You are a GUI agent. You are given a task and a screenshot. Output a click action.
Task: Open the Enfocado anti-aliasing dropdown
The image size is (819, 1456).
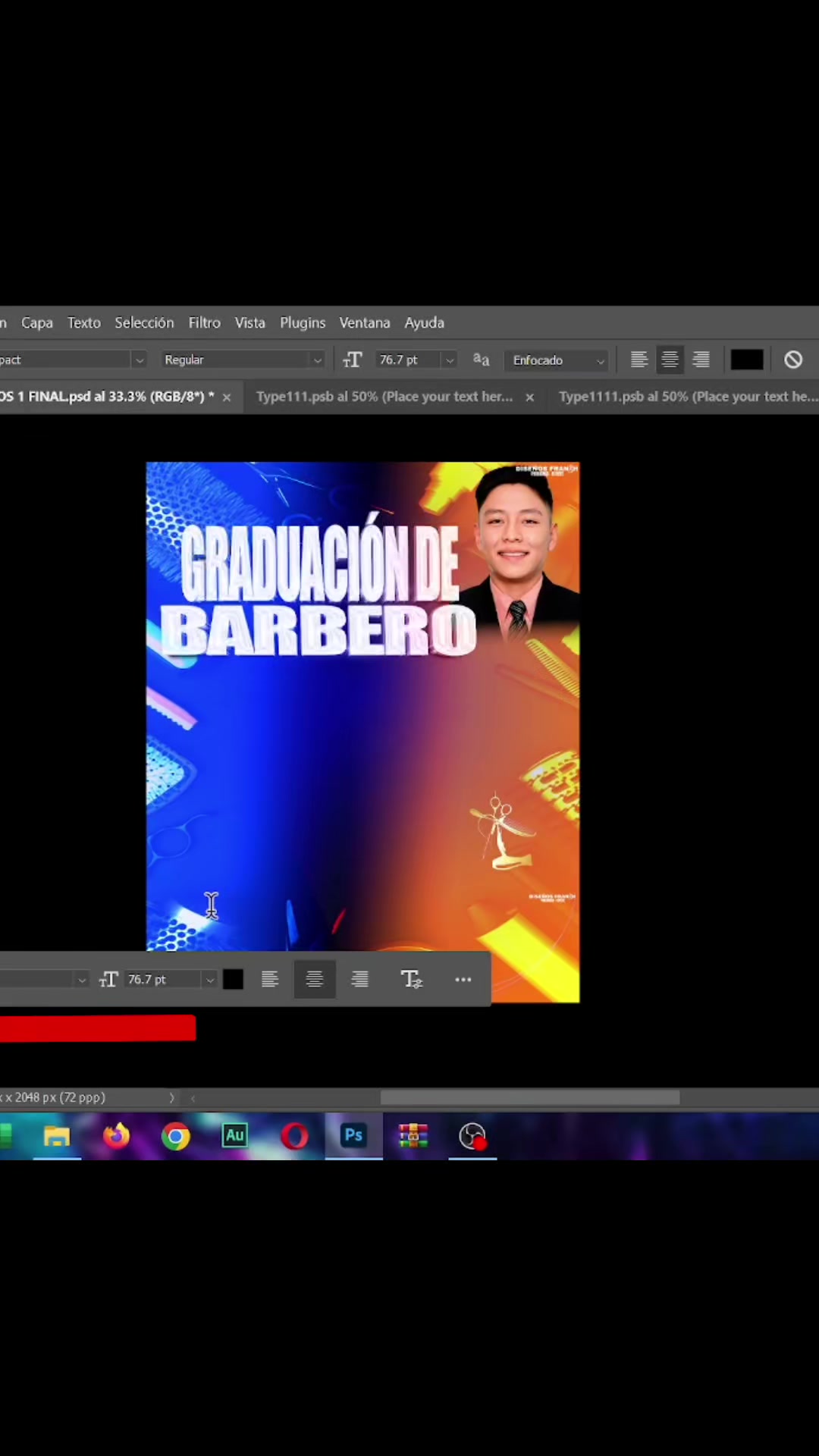(x=557, y=360)
